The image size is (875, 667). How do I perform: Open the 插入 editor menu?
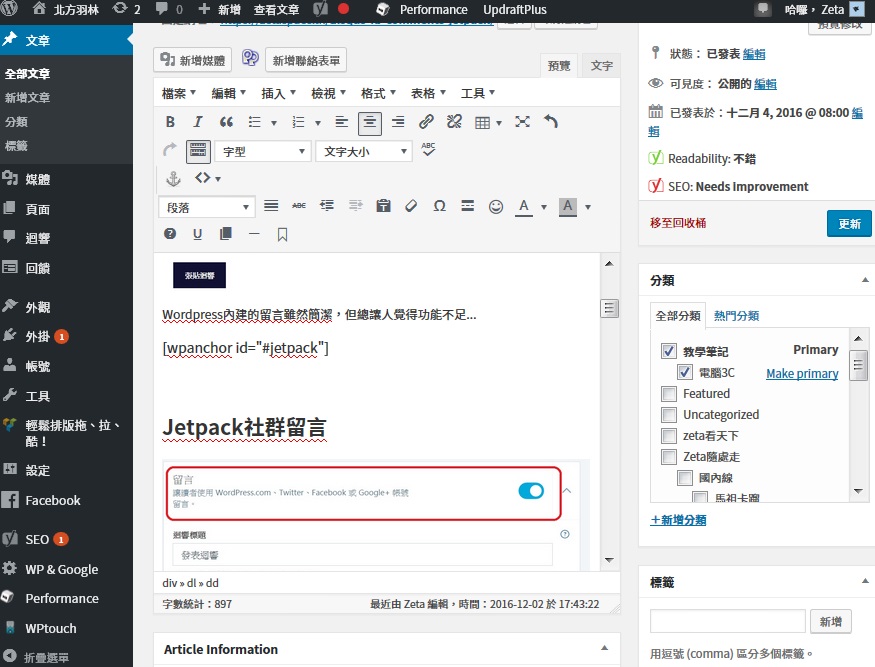278,93
